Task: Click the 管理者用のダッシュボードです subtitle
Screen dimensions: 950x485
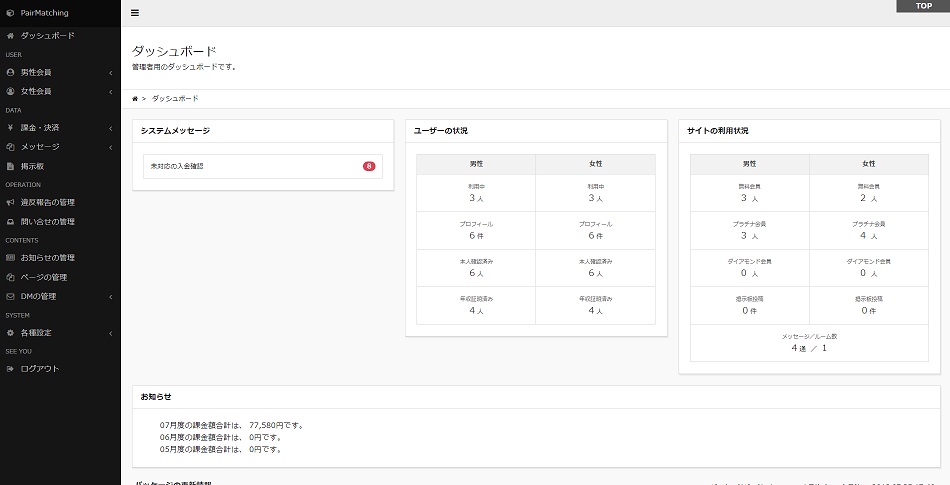Action: tap(184, 67)
